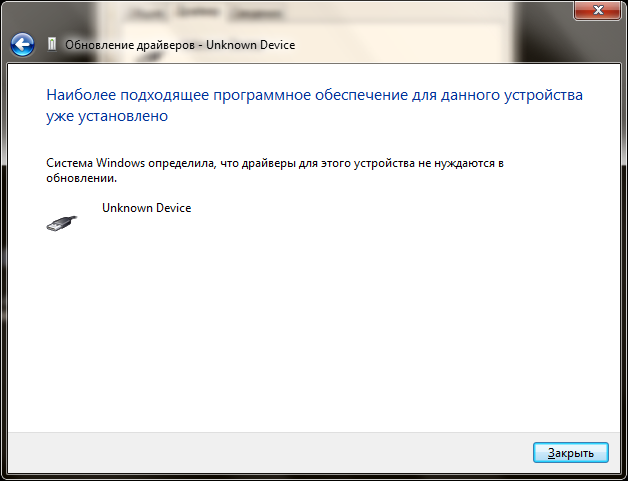Click the blue back arrow button
628x481 pixels.
coord(22,45)
